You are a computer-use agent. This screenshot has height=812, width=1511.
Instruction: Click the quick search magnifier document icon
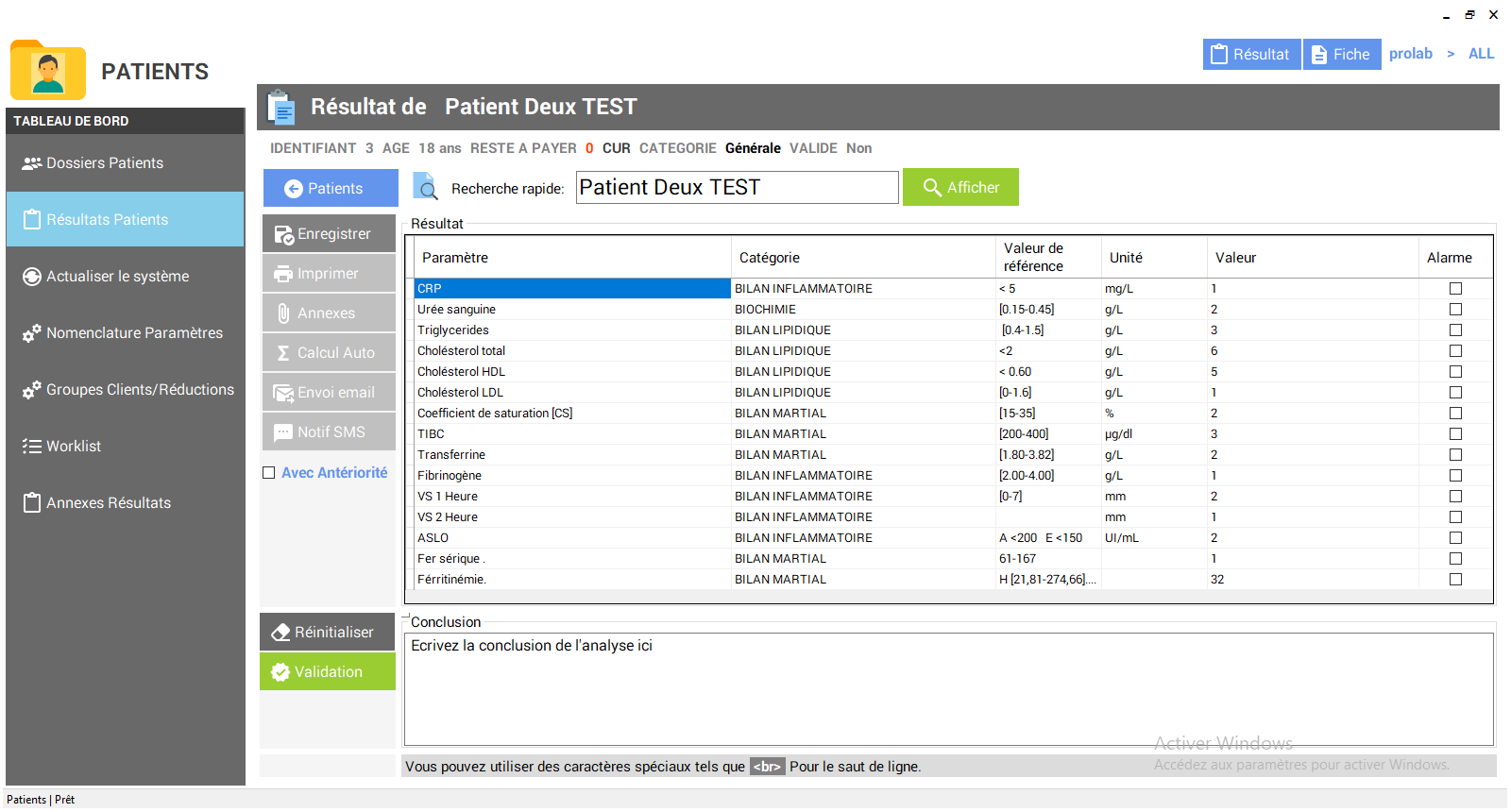426,187
